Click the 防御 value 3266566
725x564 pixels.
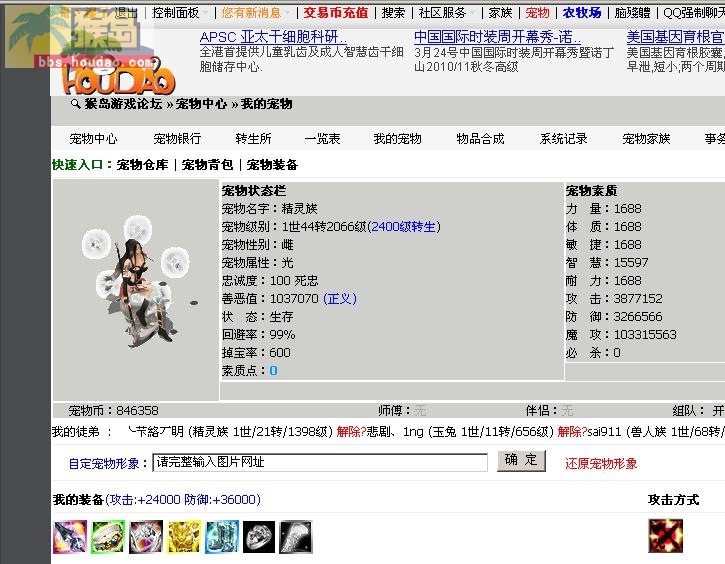(x=638, y=317)
